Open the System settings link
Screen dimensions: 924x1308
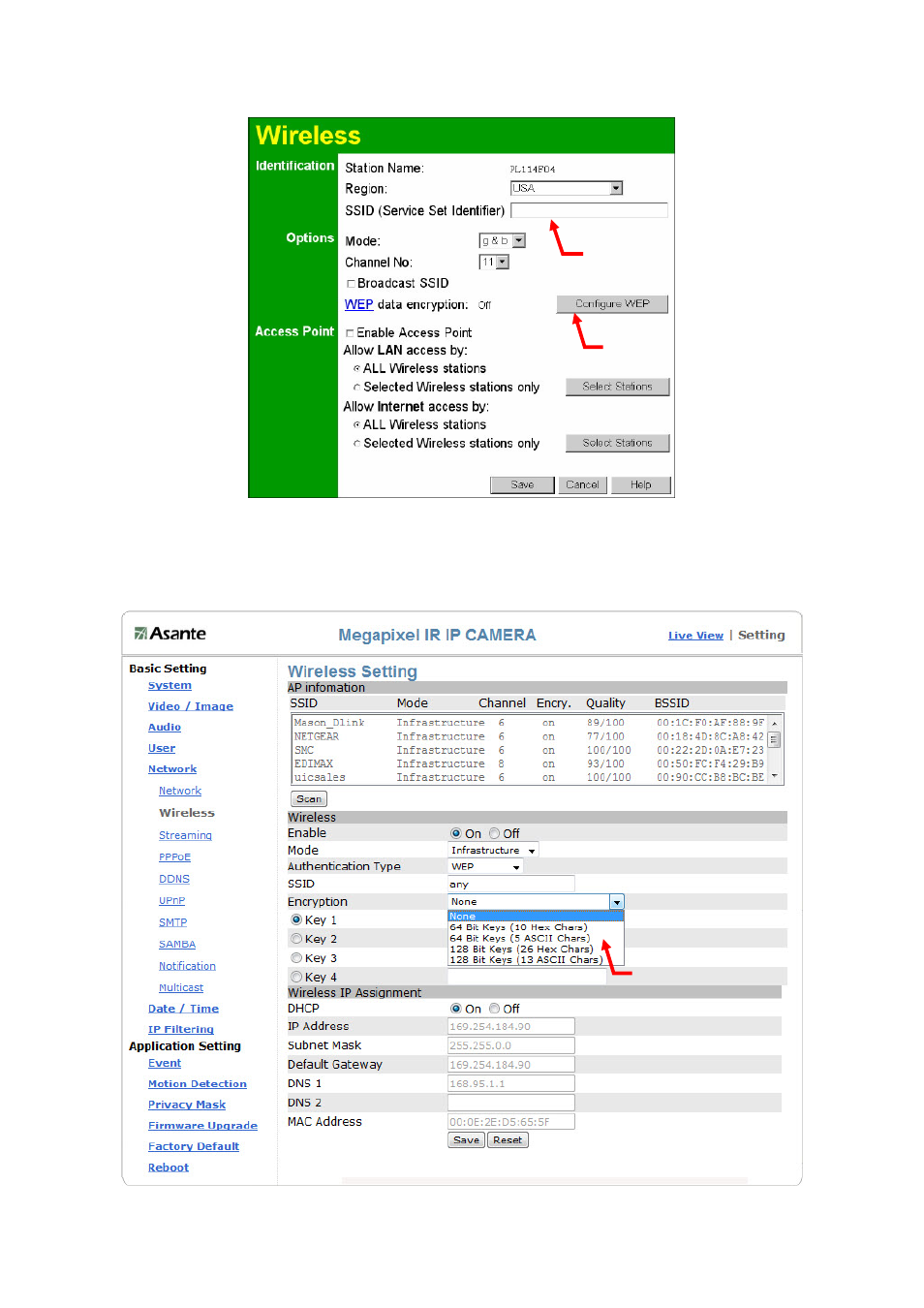(169, 686)
